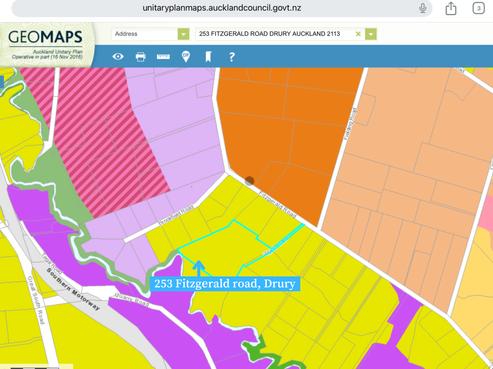Click the Auckland Unitary Plan subtitle text
The width and height of the screenshot is (493, 369).
click(x=57, y=52)
